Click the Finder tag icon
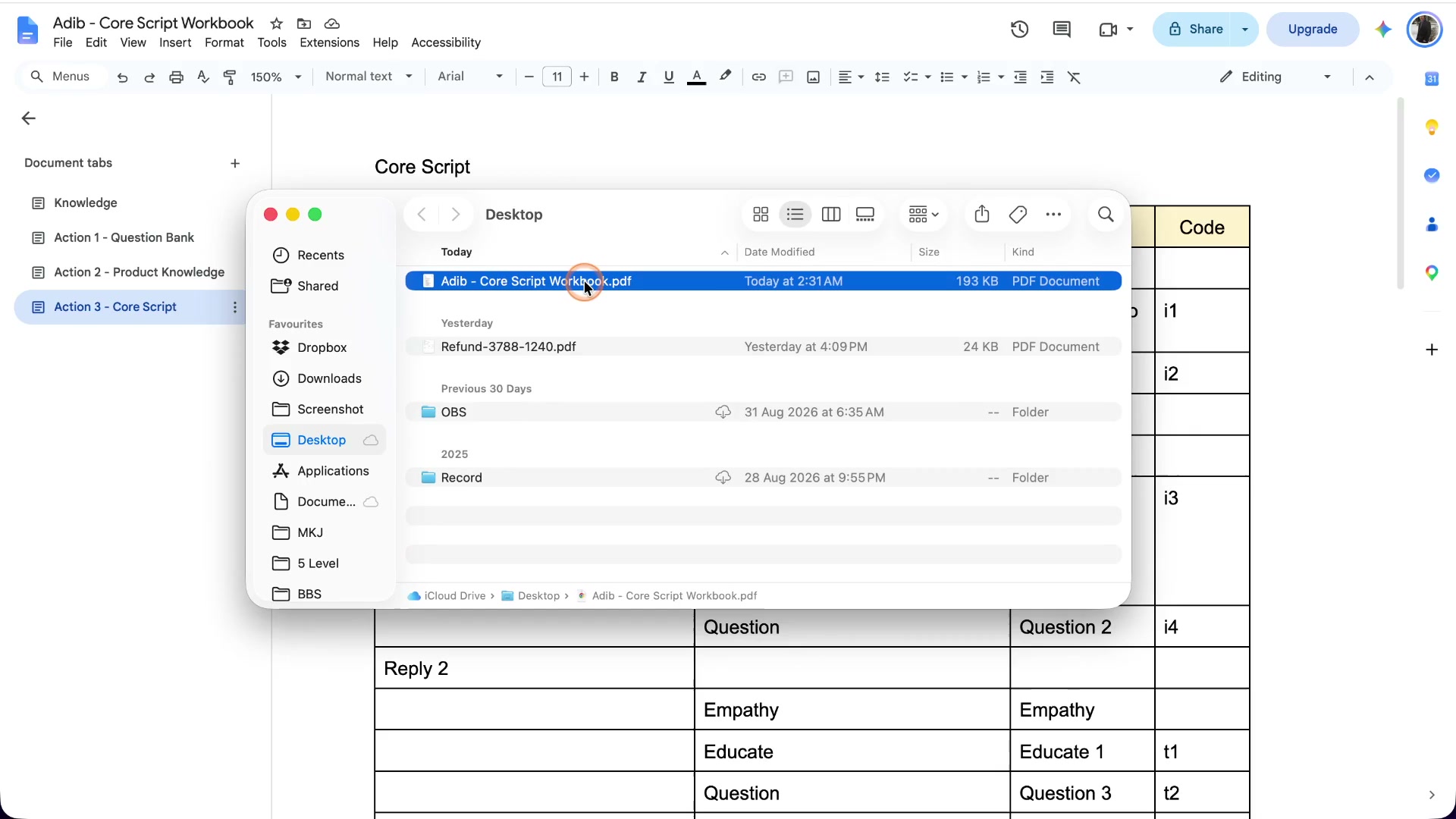1456x819 pixels. click(x=1018, y=215)
